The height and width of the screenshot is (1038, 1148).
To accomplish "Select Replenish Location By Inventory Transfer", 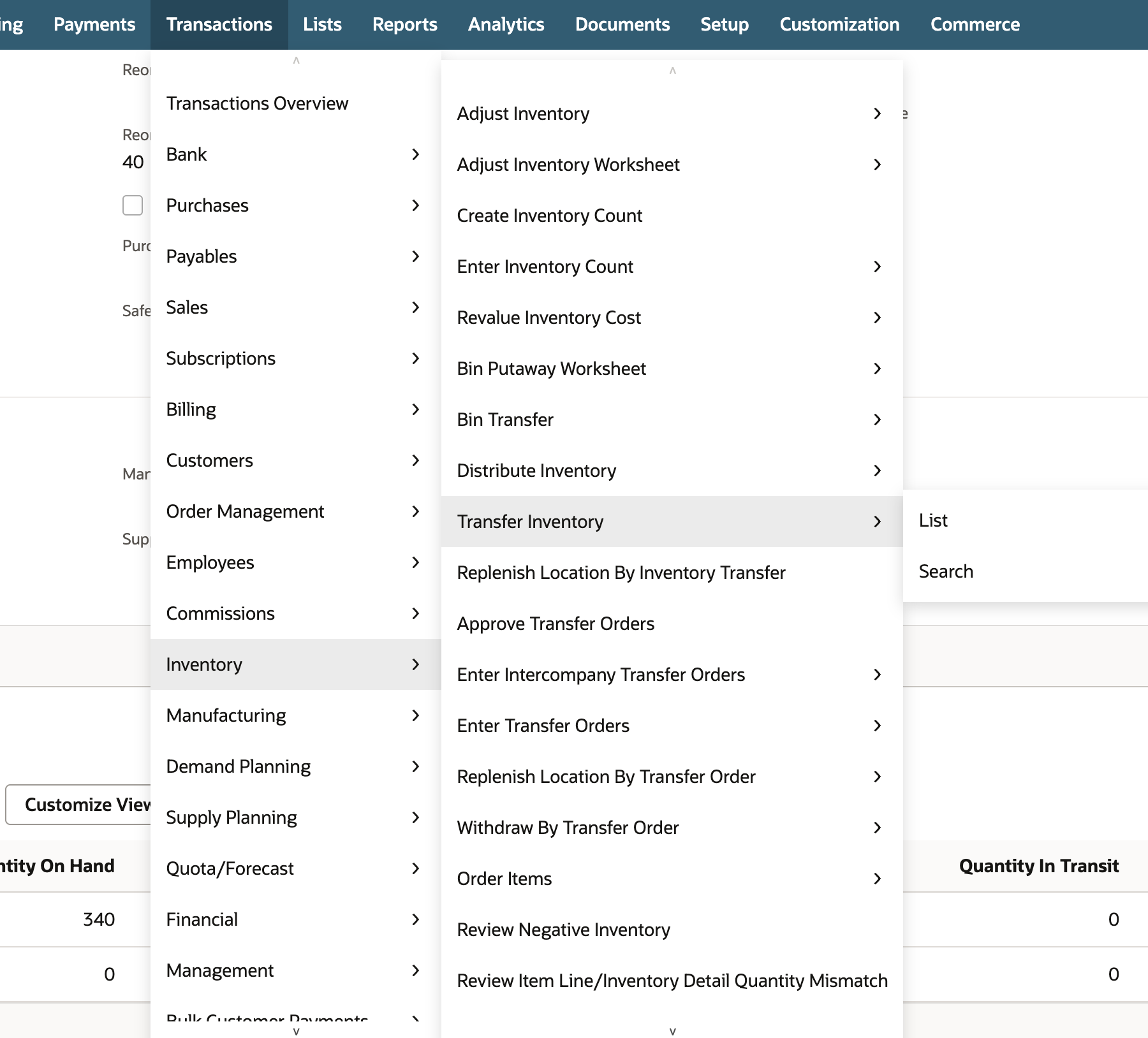I will [672, 573].
